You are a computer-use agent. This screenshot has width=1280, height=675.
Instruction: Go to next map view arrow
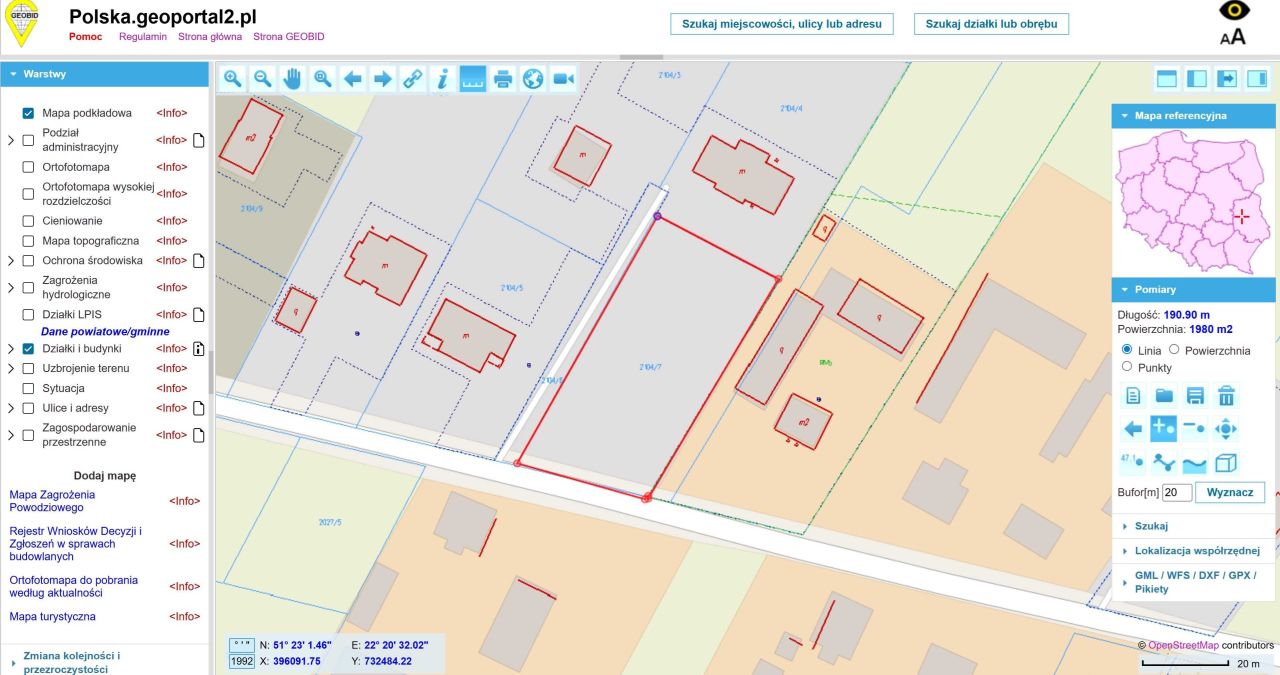click(383, 79)
